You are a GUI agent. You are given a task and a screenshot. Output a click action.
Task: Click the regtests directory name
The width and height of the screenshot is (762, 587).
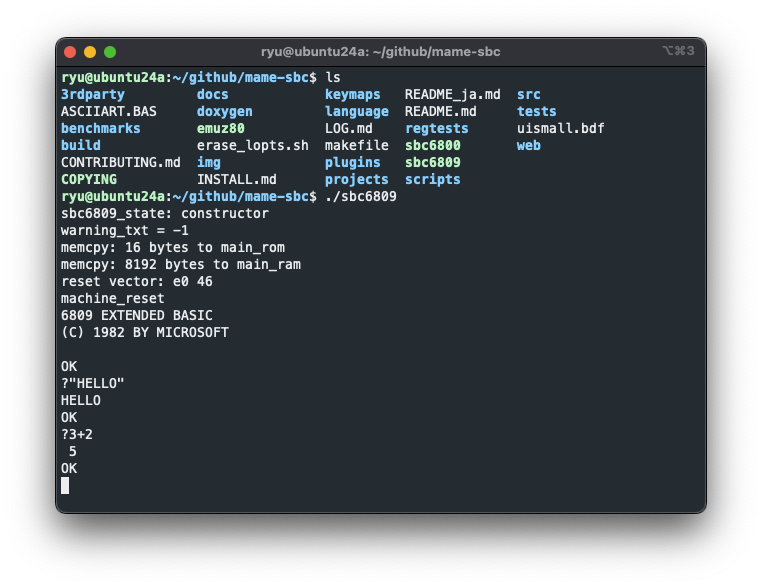pos(437,128)
